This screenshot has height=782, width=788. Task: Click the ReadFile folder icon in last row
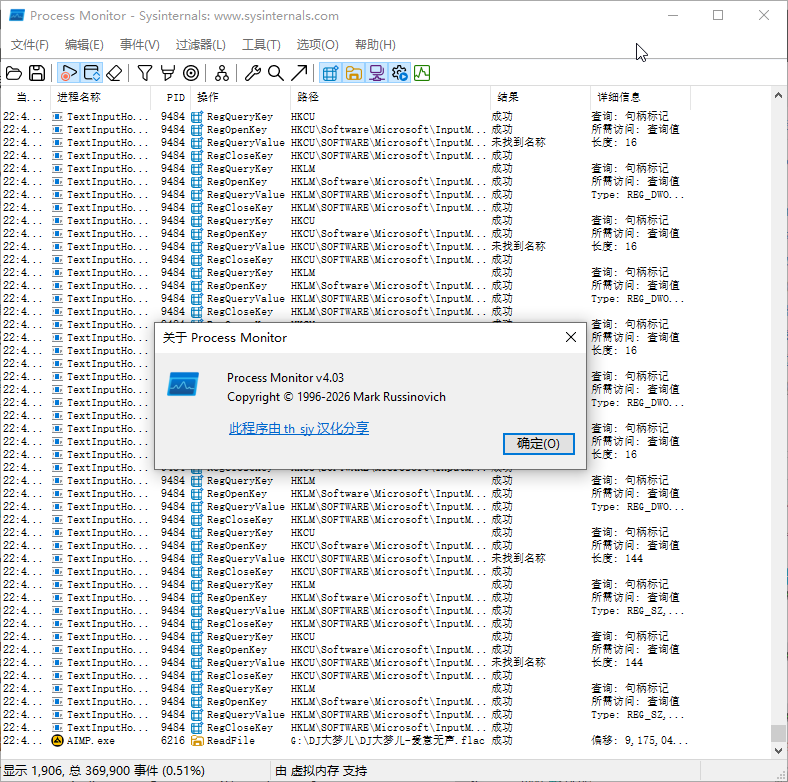(x=197, y=741)
